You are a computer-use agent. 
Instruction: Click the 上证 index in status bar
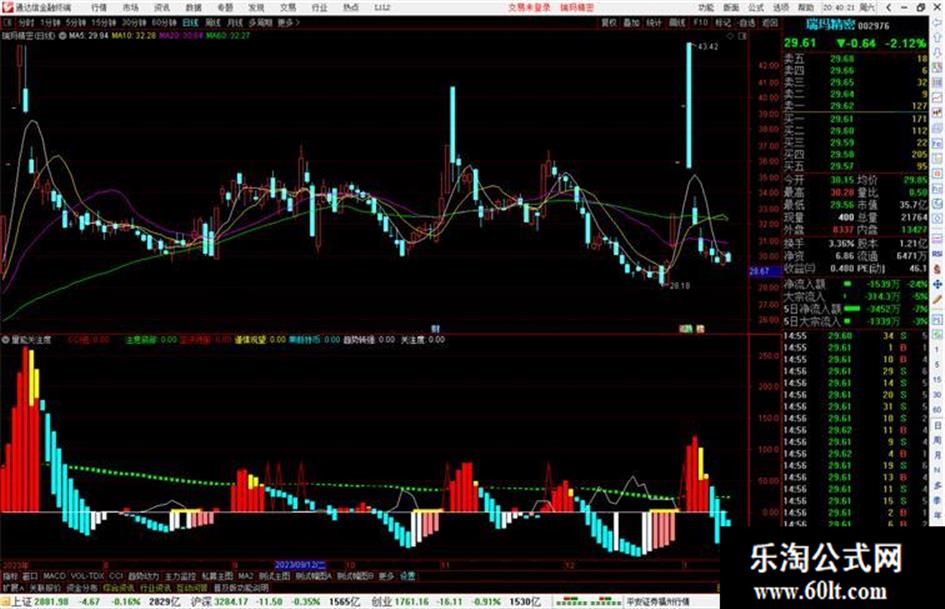tap(22, 601)
